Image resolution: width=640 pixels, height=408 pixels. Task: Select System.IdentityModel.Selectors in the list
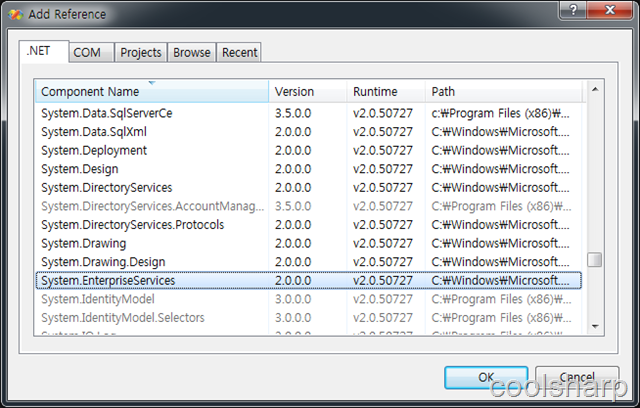309,317
